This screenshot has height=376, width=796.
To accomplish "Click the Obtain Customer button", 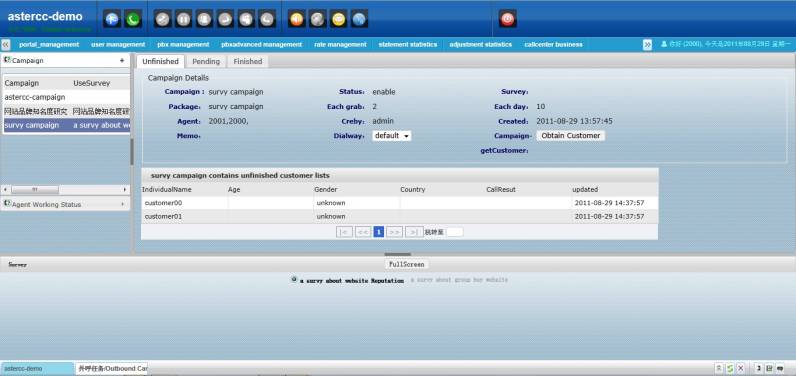I will pyautogui.click(x=571, y=136).
